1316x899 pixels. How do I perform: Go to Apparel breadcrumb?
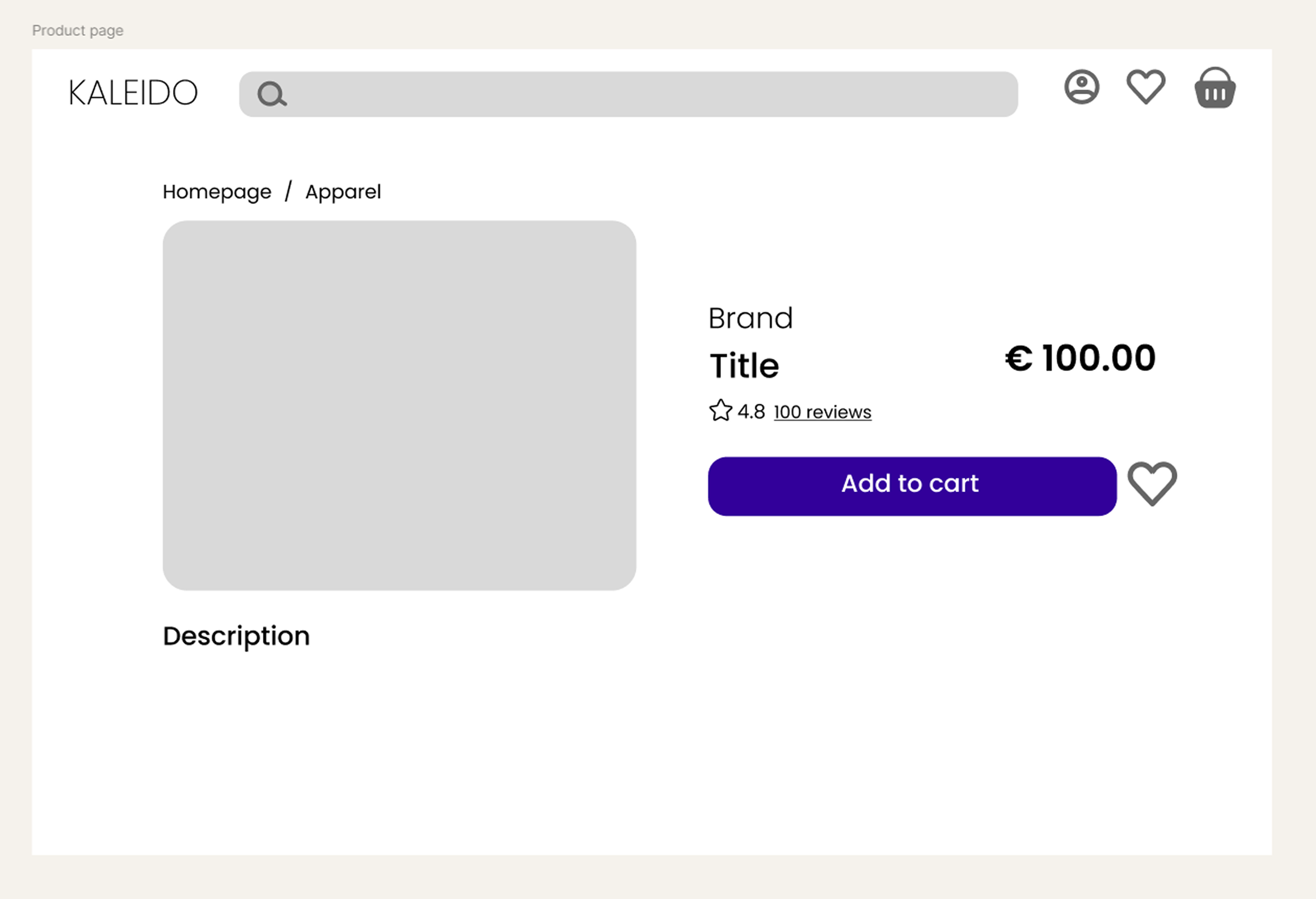343,192
